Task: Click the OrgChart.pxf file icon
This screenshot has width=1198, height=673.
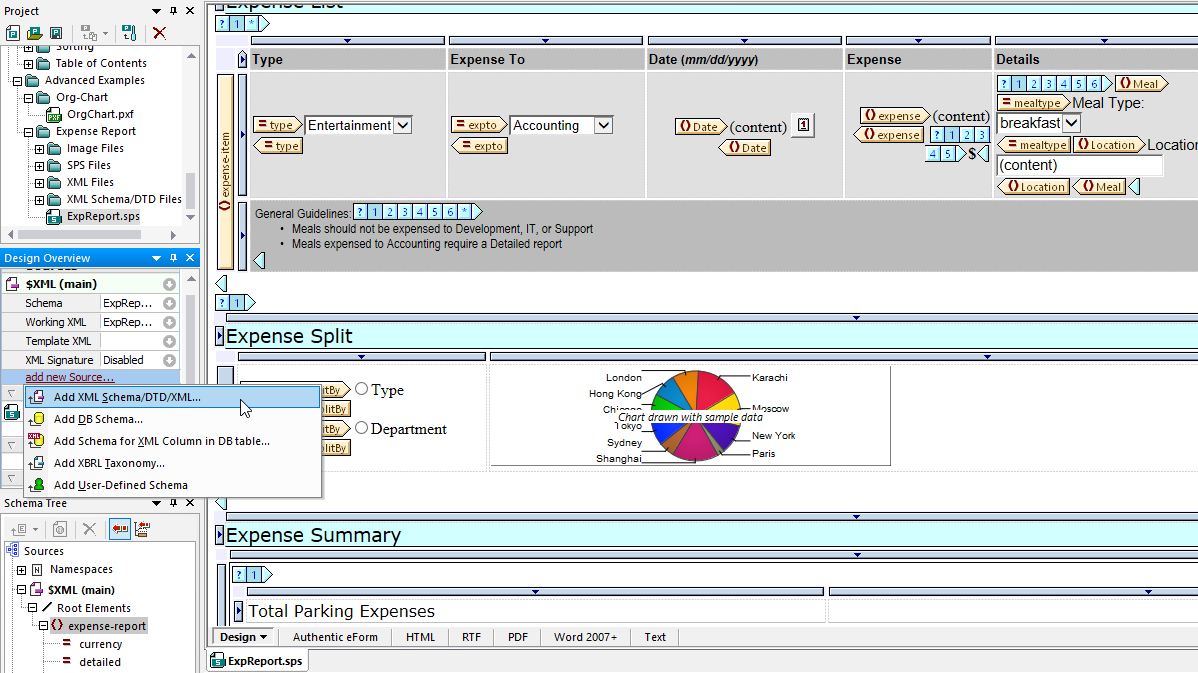Action: [55, 114]
